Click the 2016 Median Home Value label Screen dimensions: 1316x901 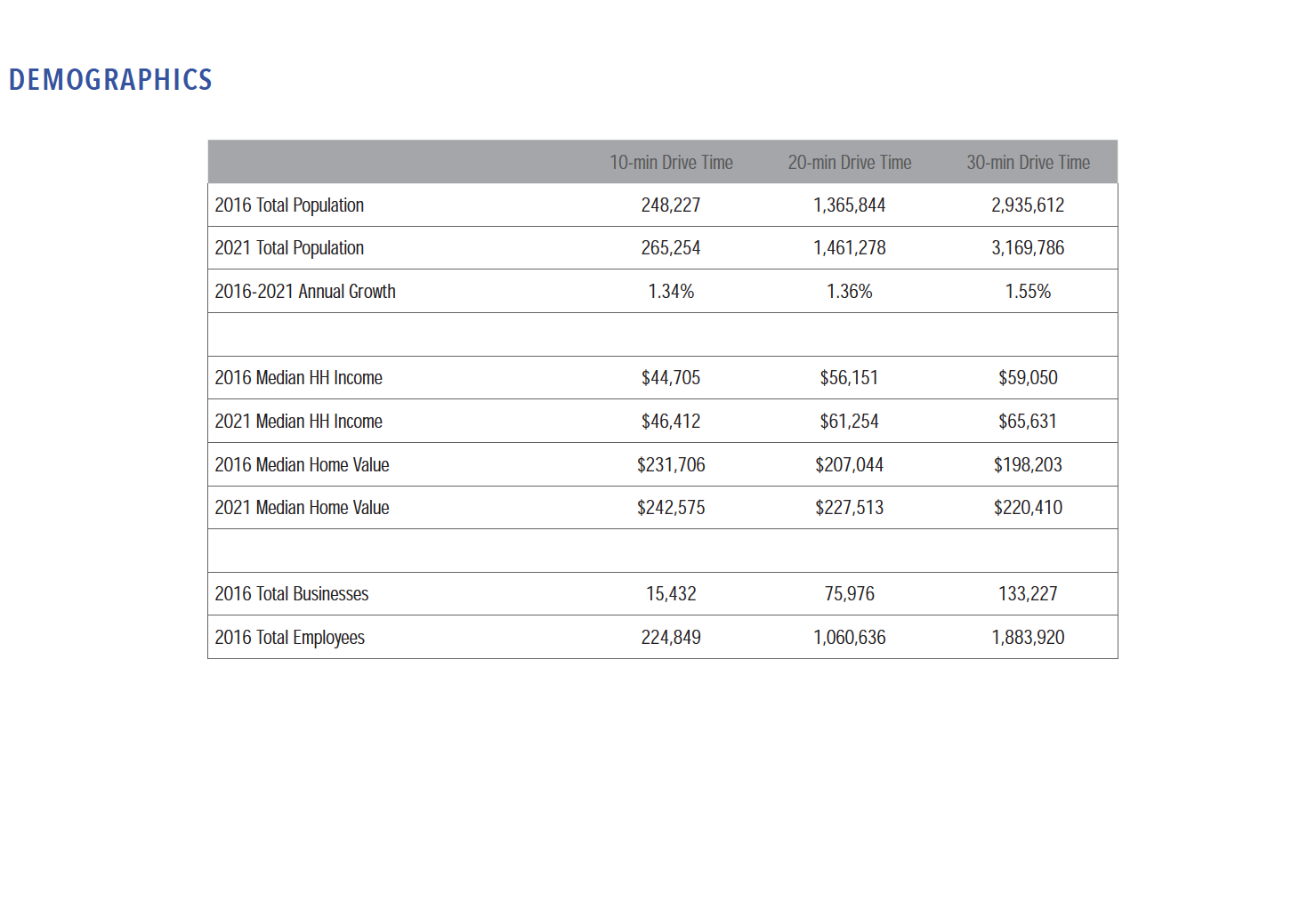(302, 465)
